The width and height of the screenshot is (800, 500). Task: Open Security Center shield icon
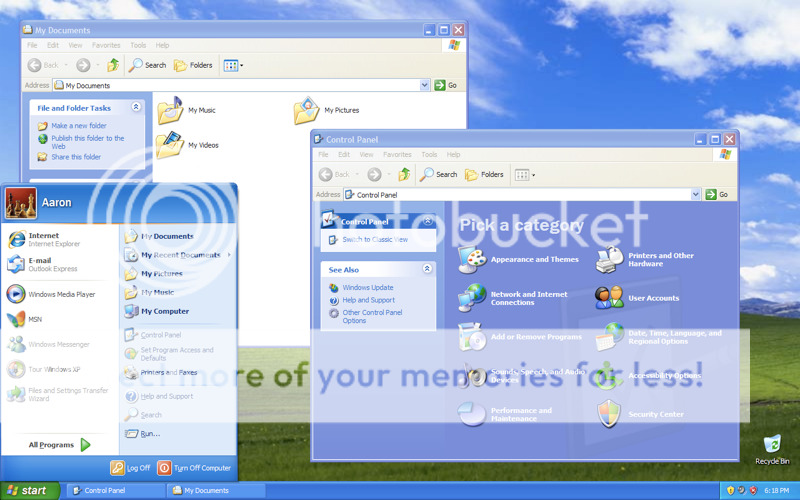point(609,414)
